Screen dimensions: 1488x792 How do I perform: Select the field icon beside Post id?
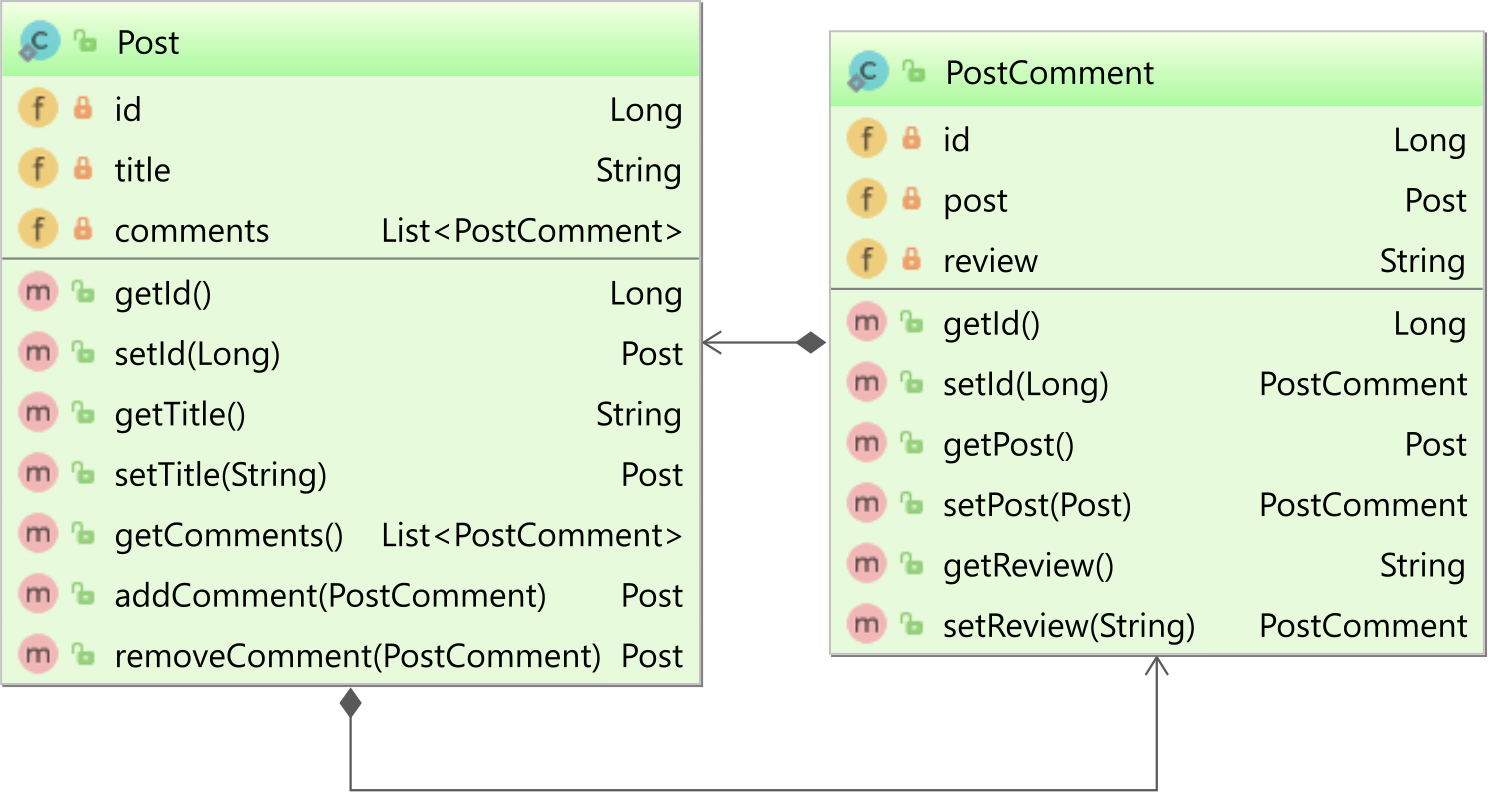click(x=38, y=109)
